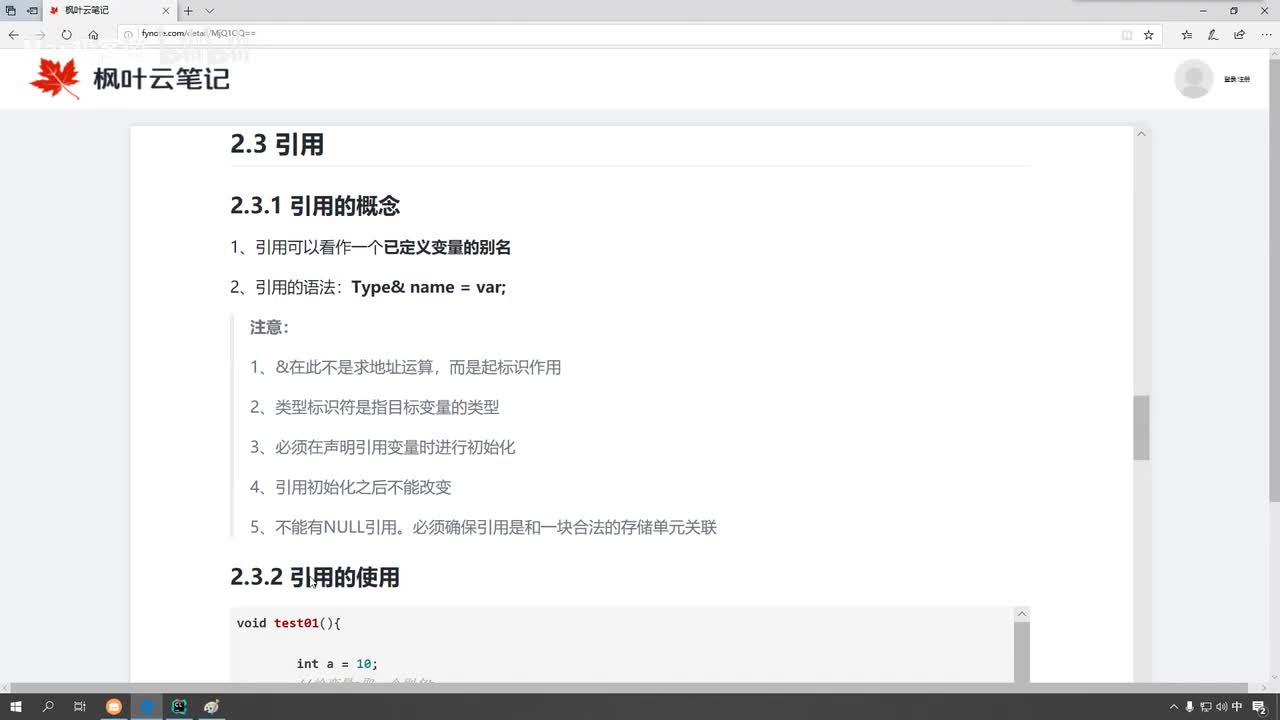This screenshot has height=720, width=1280.
Task: Click the set-aside tabs icon
Action: coord(11,10)
